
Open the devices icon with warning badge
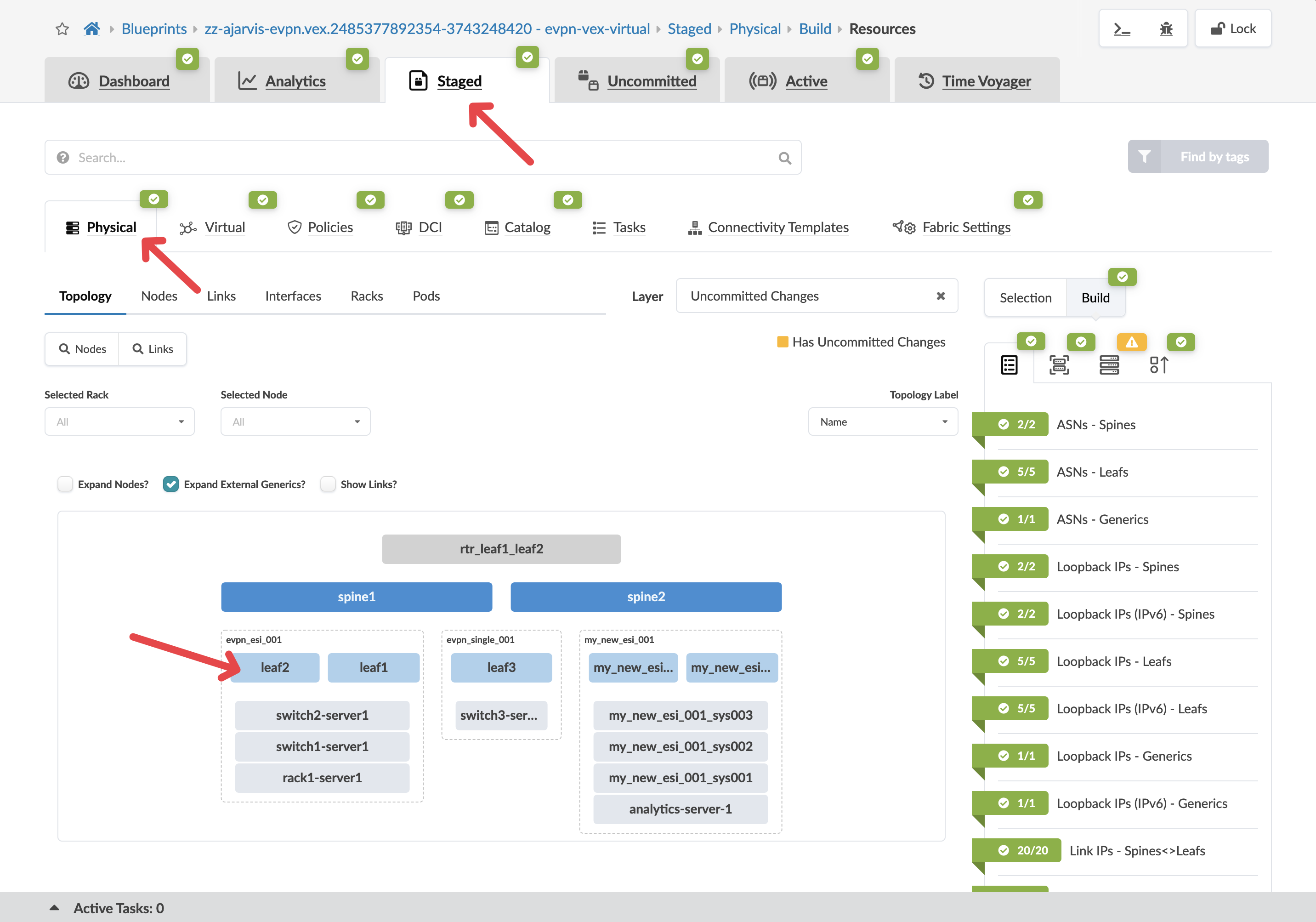click(1108, 364)
